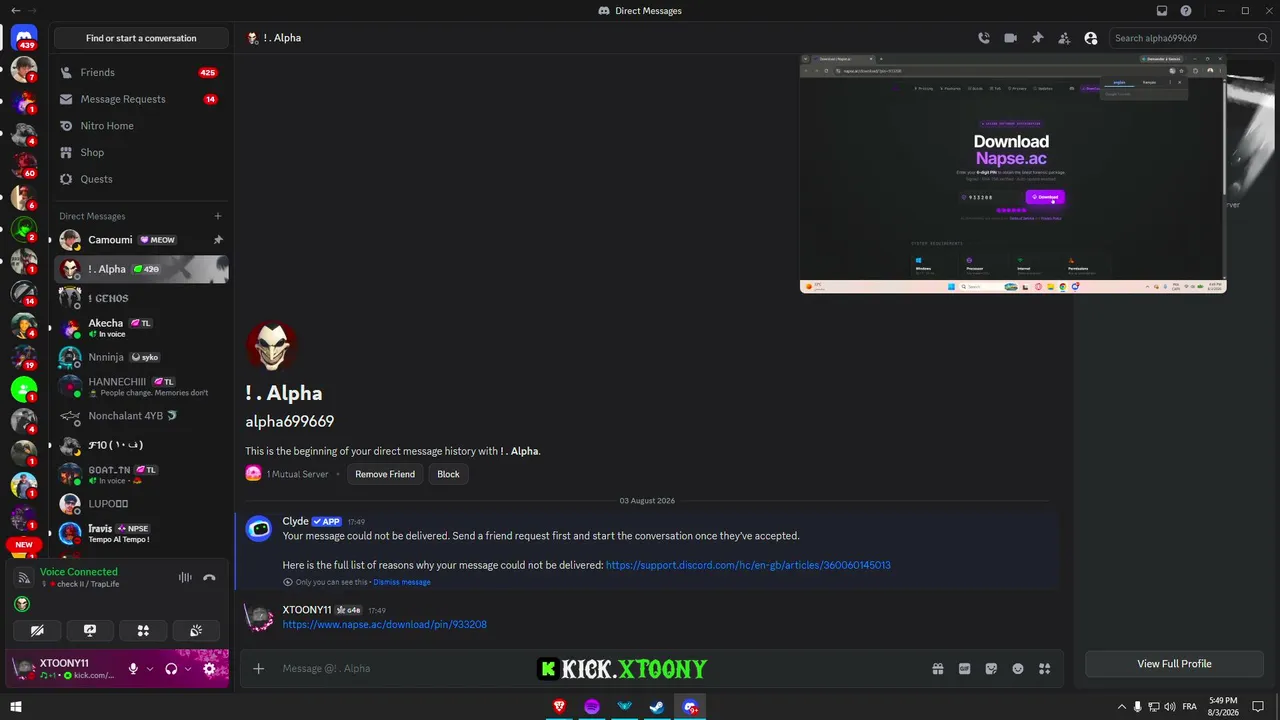Expand headphone output options arrow
Viewport: 1280px width, 720px height.
click(x=188, y=669)
